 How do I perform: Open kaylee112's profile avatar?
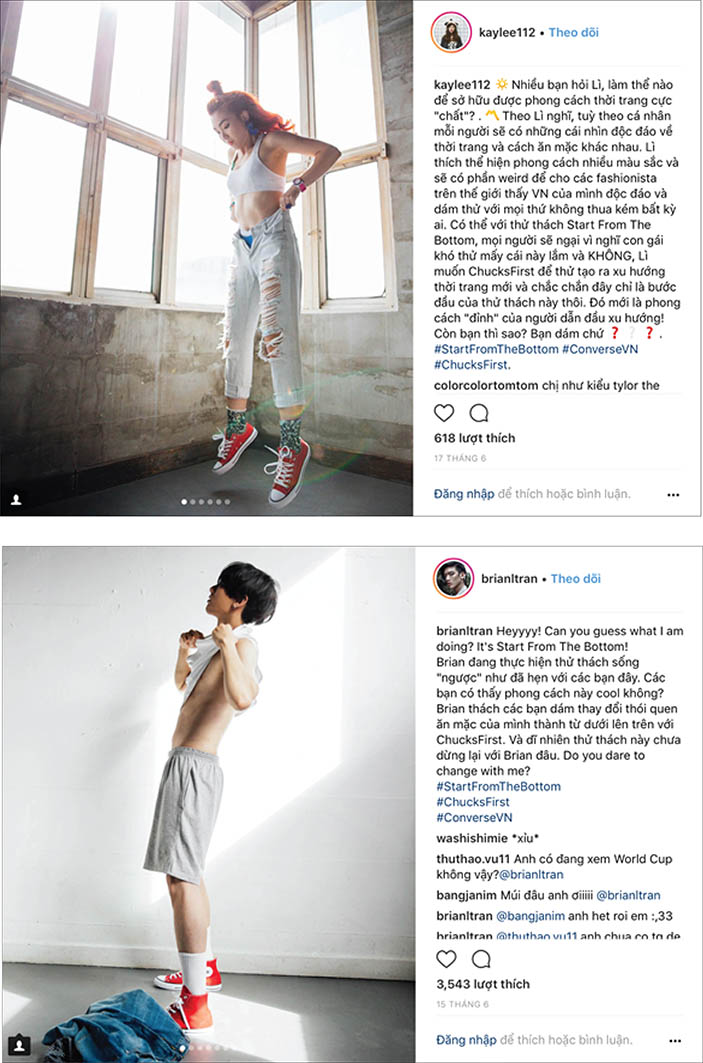tap(451, 33)
